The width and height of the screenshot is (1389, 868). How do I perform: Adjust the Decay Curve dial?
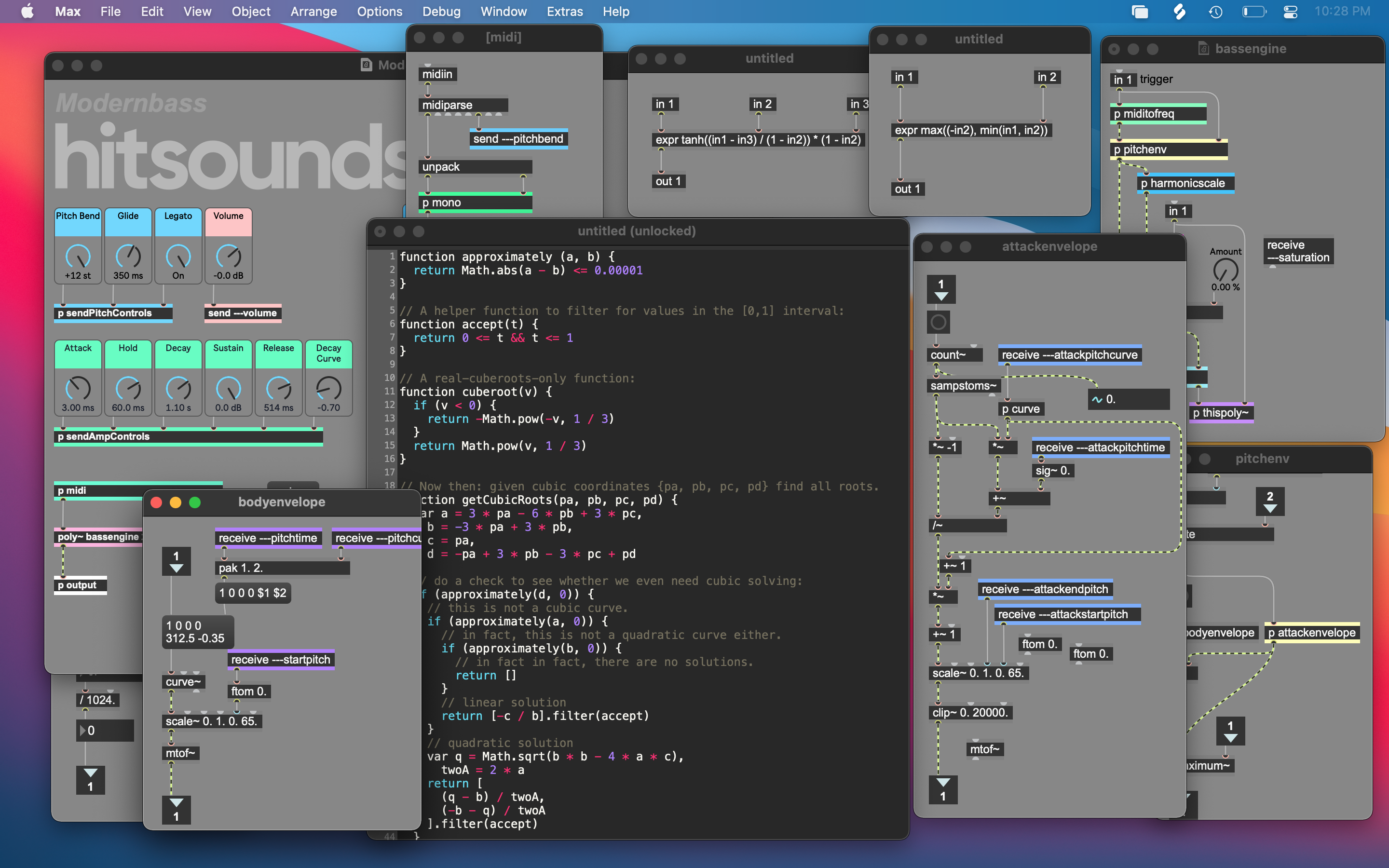pyautogui.click(x=328, y=389)
